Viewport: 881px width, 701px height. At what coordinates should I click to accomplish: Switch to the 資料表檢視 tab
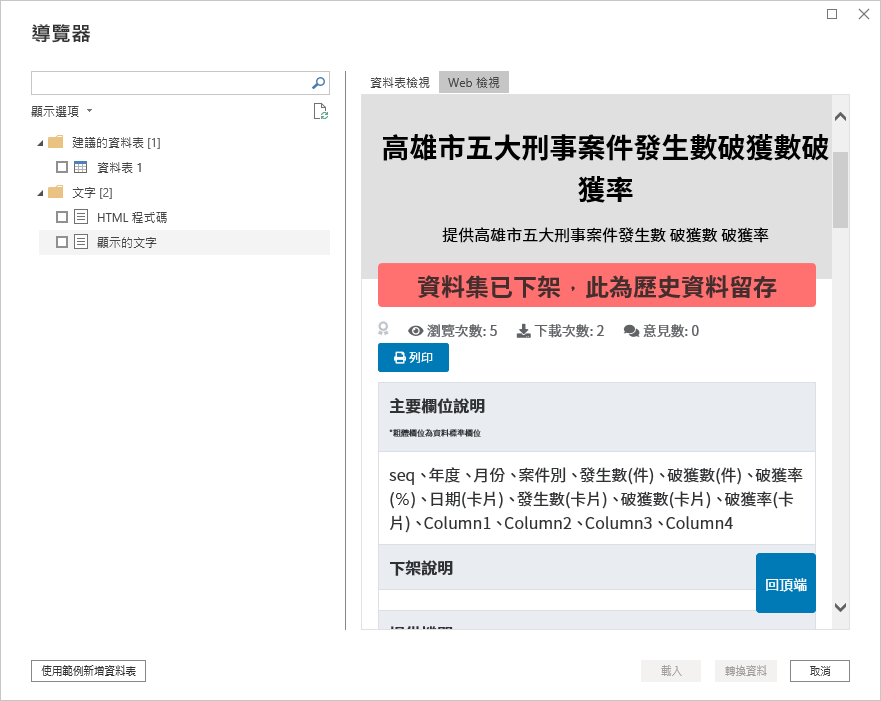click(399, 83)
